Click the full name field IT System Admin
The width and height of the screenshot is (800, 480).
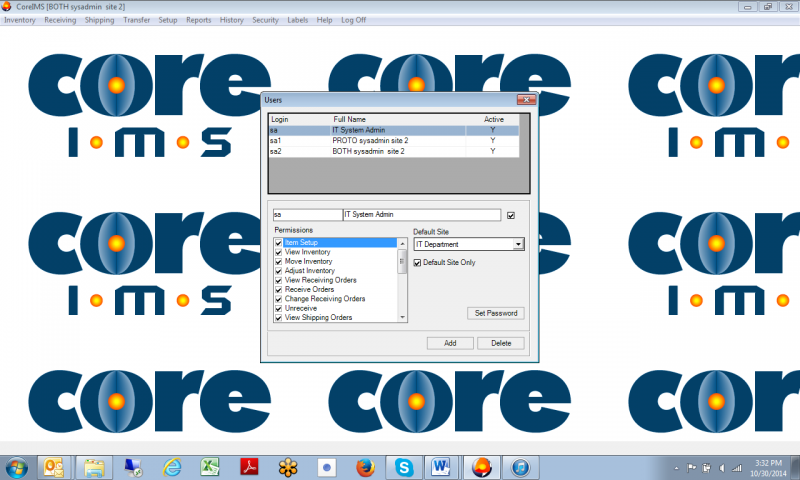pyautogui.click(x=421, y=215)
